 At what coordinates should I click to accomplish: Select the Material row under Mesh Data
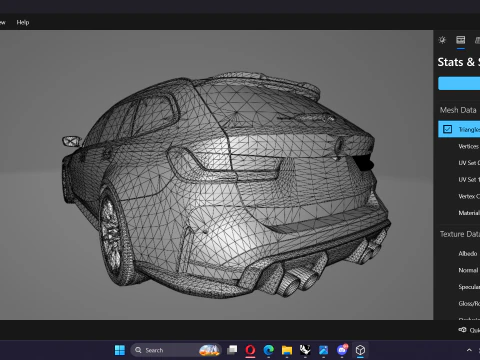pyautogui.click(x=459, y=213)
